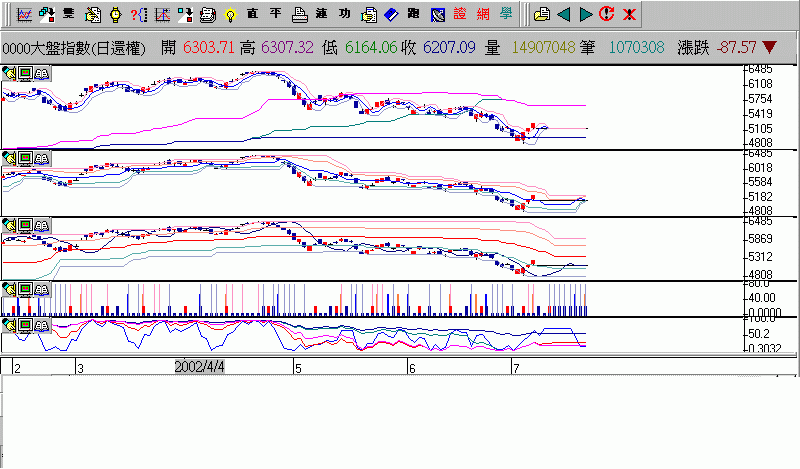Click the wristwatch icon in toolbar

click(x=114, y=14)
